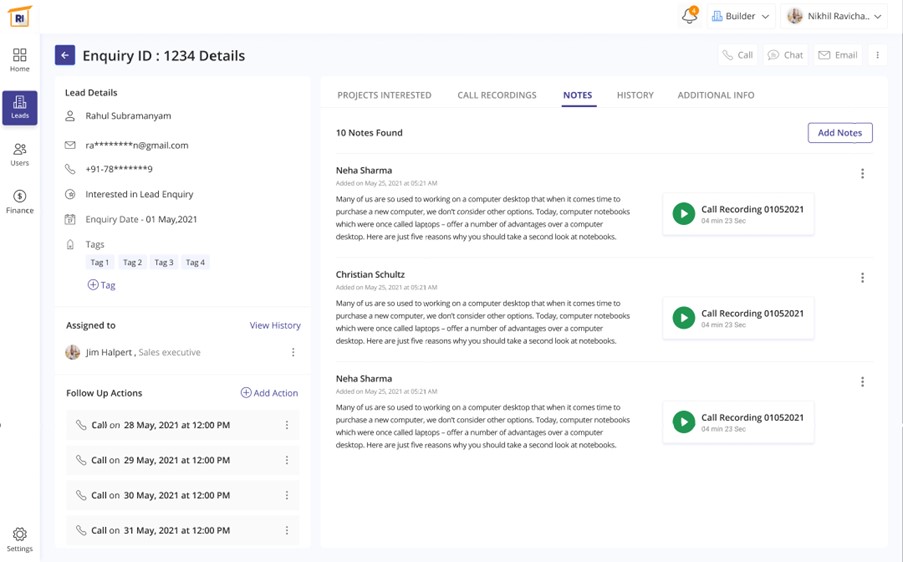
Task: Open Users section in sidebar
Action: point(20,154)
